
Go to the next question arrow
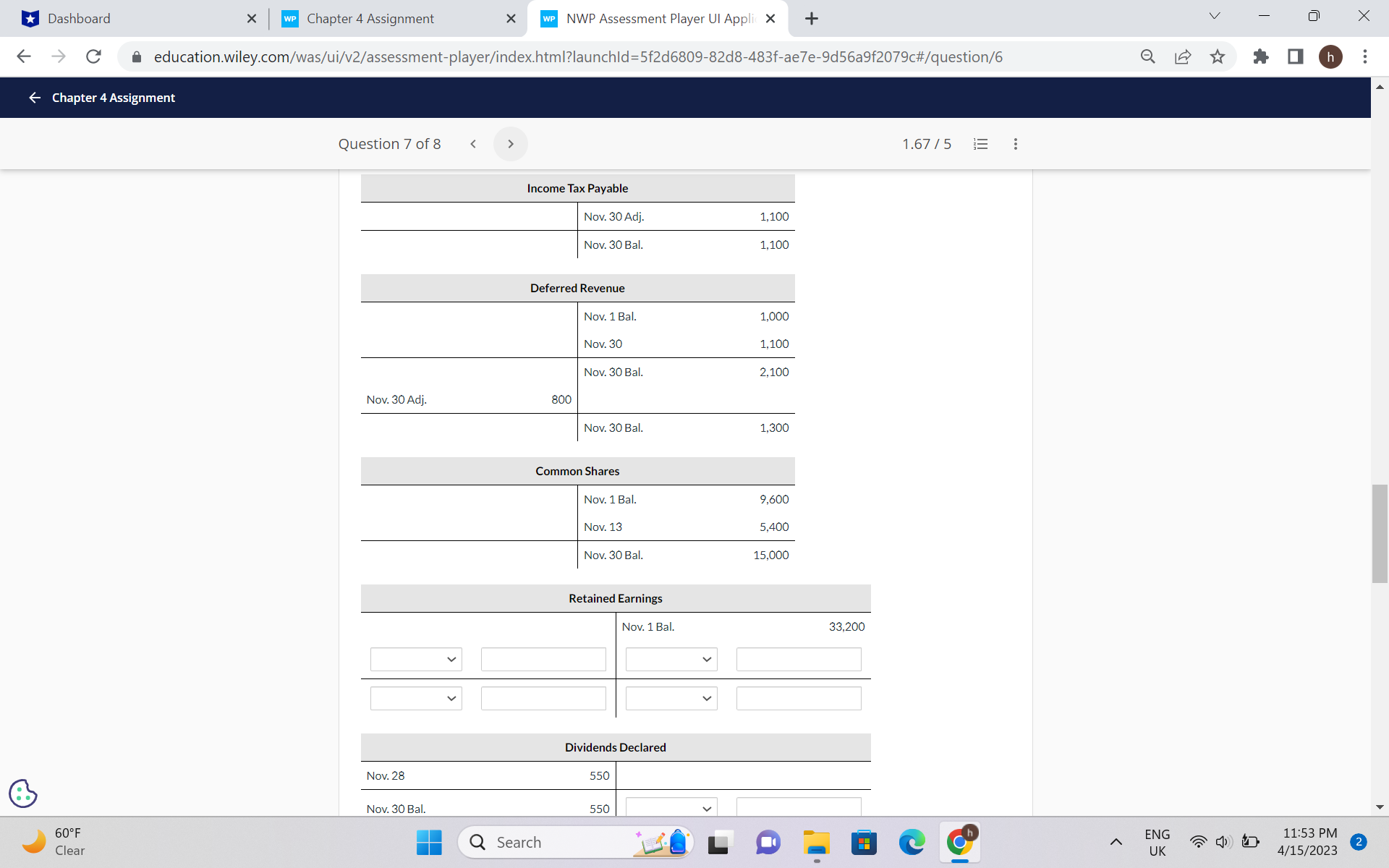coord(510,144)
